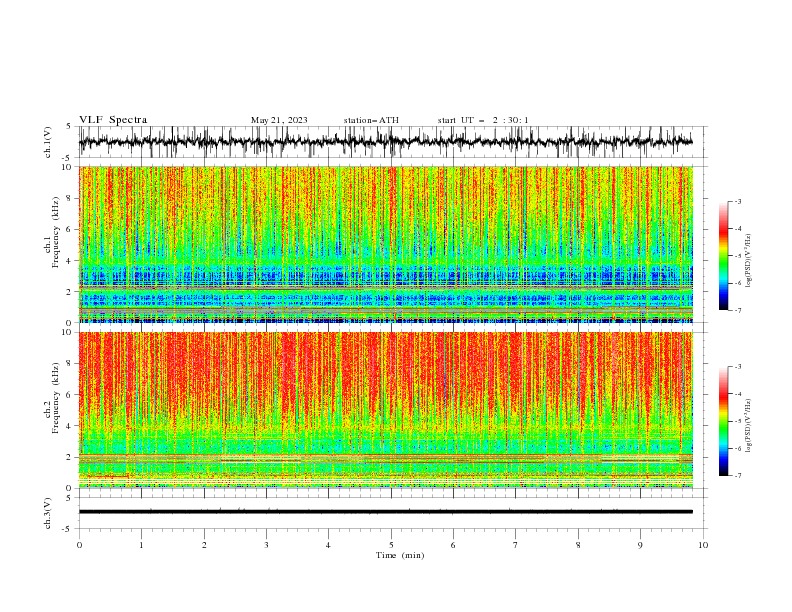The width and height of the screenshot is (792, 612).
Task: Click the 'station=ATH' label
Action: [x=371, y=120]
